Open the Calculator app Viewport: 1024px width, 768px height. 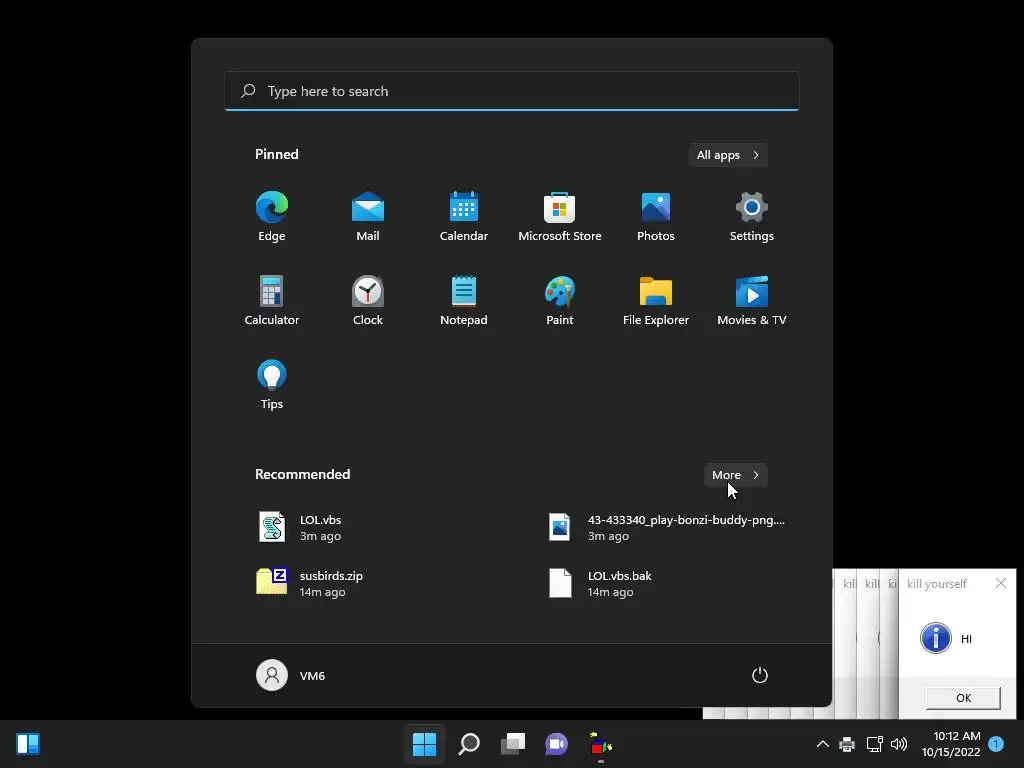(272, 300)
